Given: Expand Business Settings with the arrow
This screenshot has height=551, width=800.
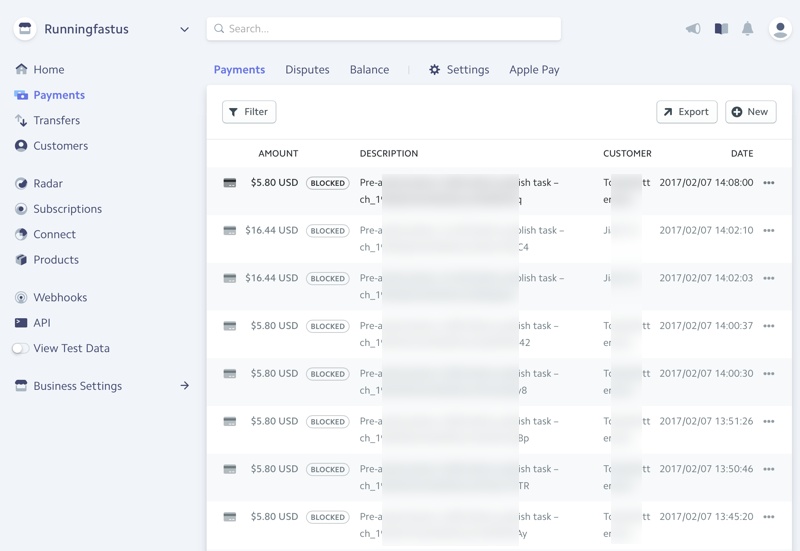Looking at the screenshot, I should coord(185,386).
